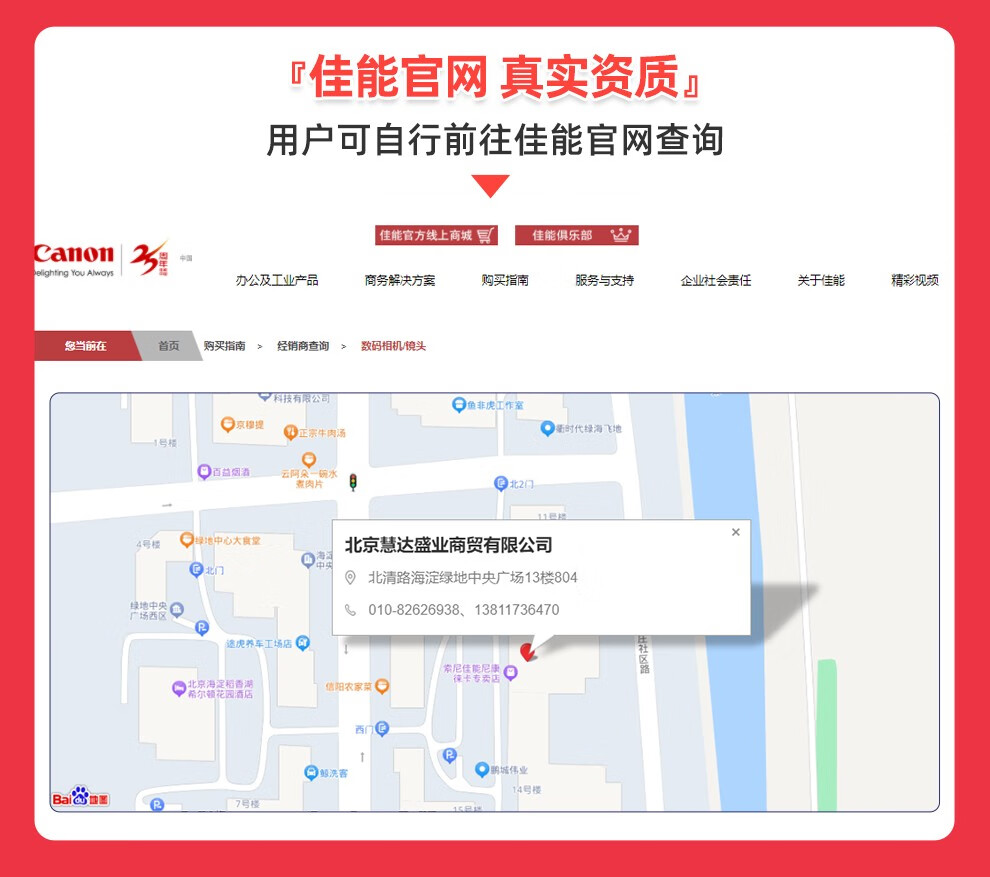This screenshot has height=877, width=990.
Task: Click 经销商查询 in the breadcrumb
Action: [303, 346]
